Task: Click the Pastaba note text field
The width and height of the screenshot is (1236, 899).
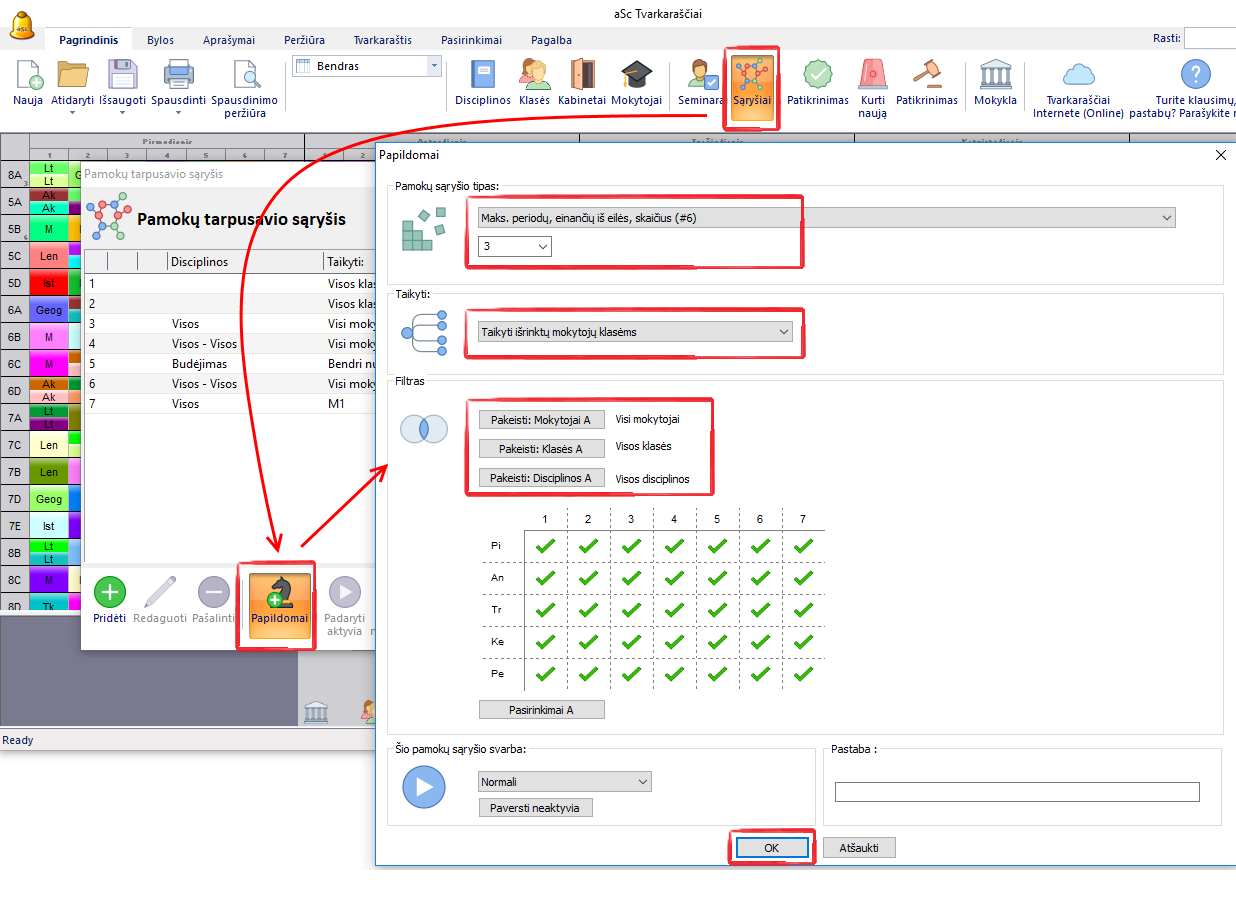Action: 1016,792
